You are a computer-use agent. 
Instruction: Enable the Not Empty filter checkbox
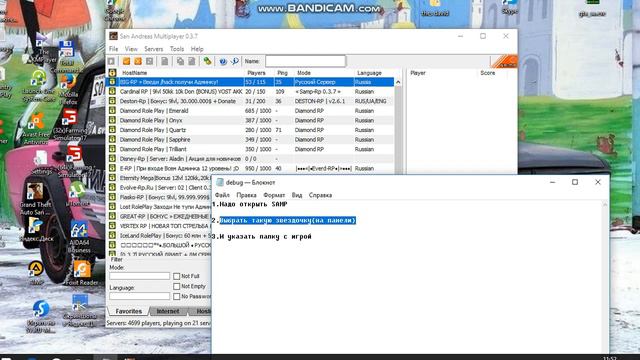[176, 287]
